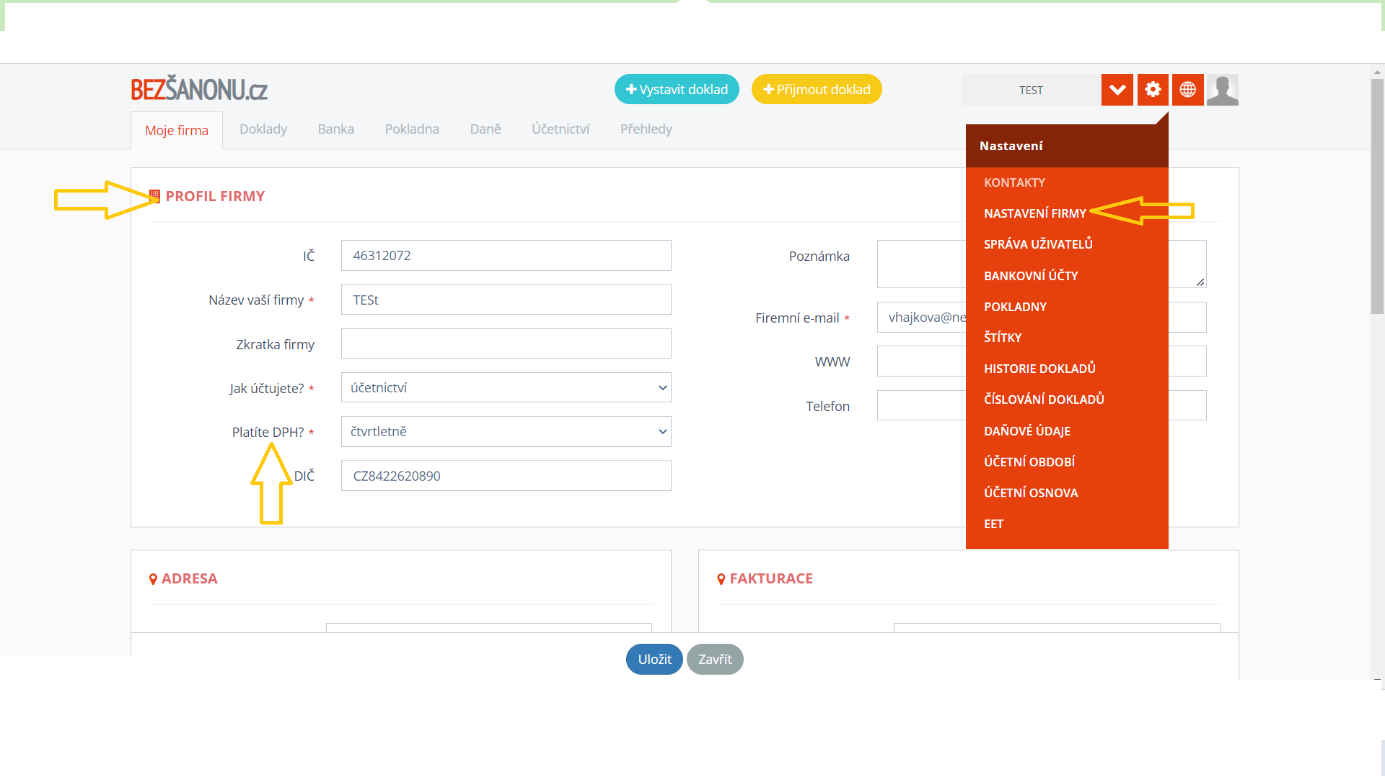The image size is (1385, 776).
Task: Click the Název vaší firmy field
Action: (x=506, y=299)
